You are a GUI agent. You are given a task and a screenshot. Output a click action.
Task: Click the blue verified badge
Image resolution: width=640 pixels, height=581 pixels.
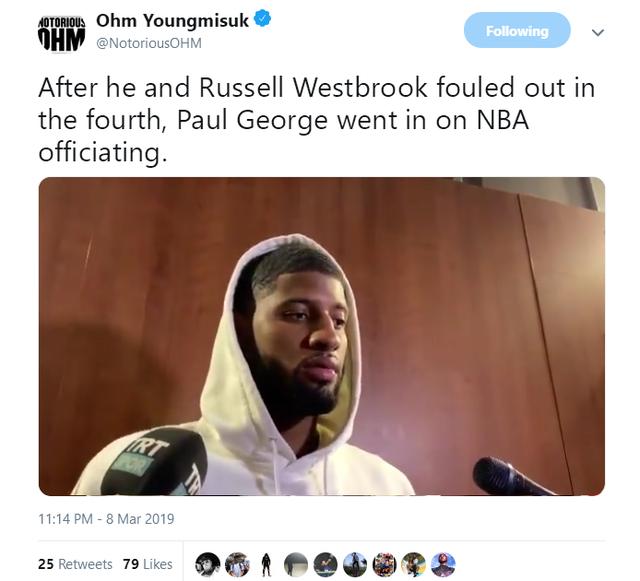point(262,19)
